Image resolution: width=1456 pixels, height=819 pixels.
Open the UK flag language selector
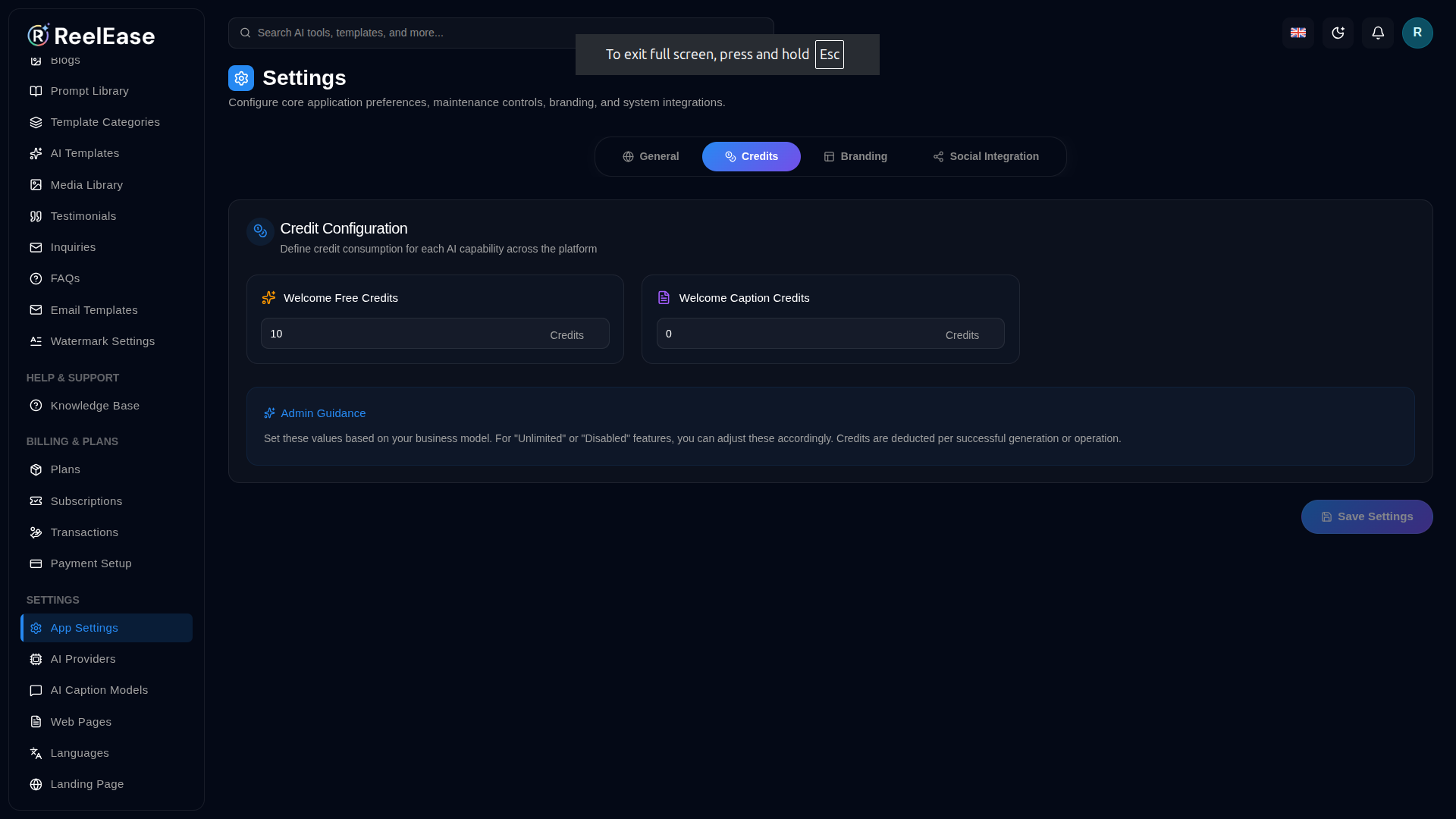pyautogui.click(x=1298, y=33)
